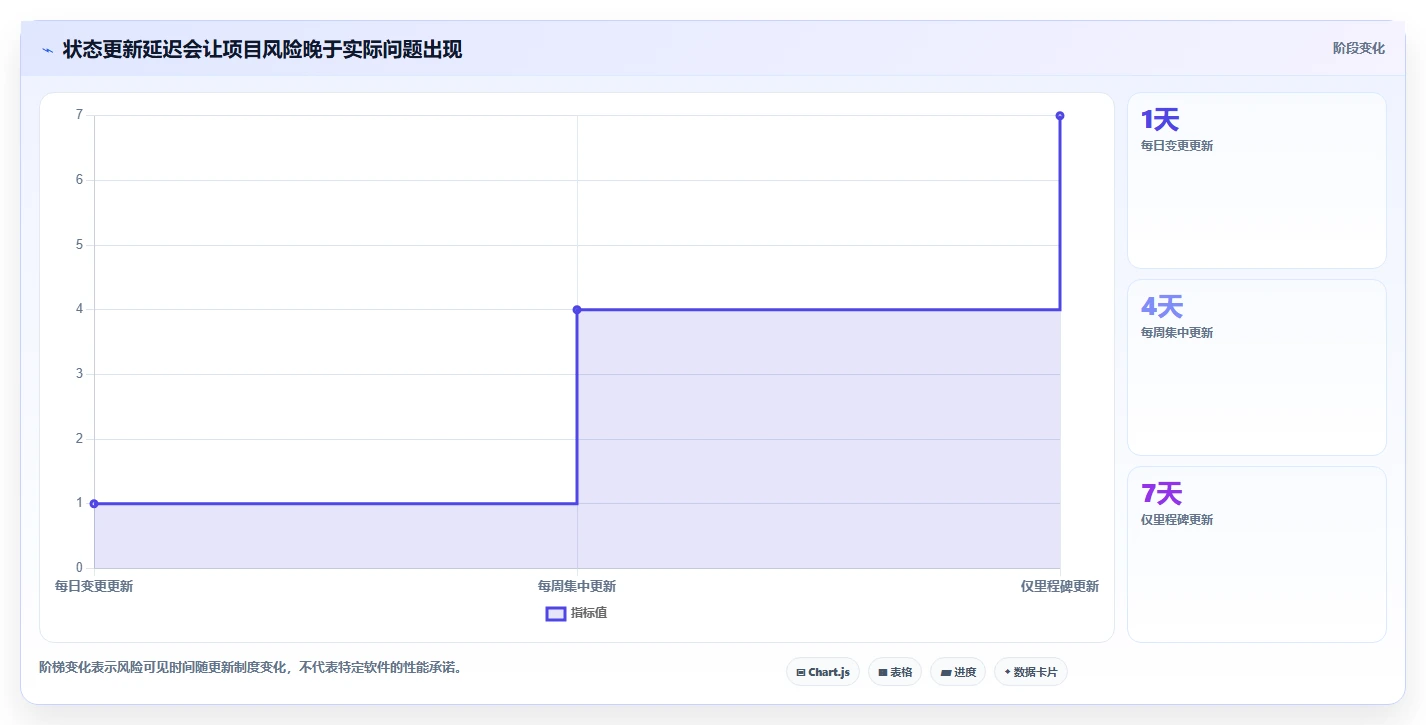The image size is (1426, 725).
Task: Click the 每日变更更新 x-axis label
Action: 94,586
